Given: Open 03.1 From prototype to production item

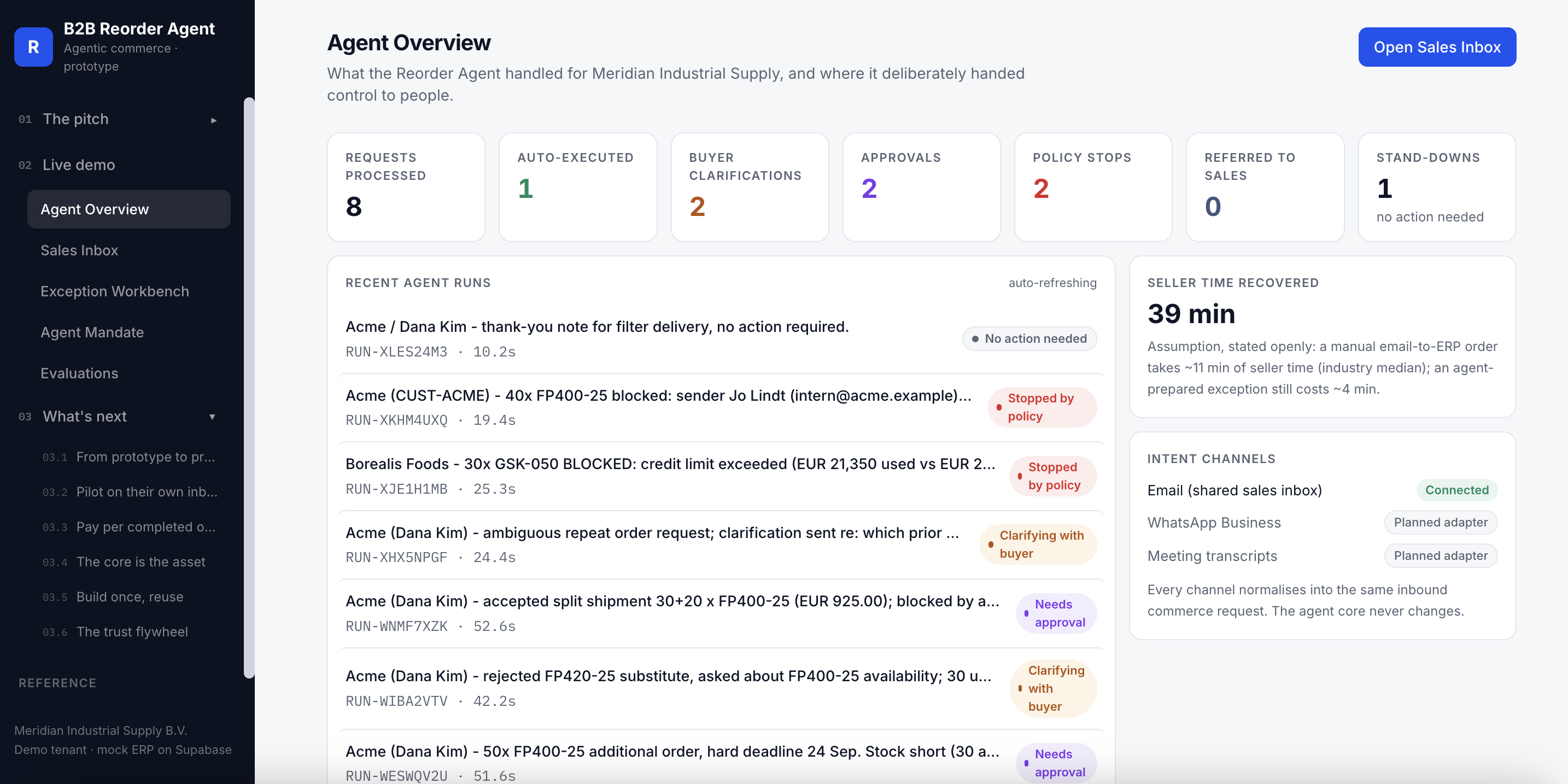Looking at the screenshot, I should pyautogui.click(x=128, y=457).
